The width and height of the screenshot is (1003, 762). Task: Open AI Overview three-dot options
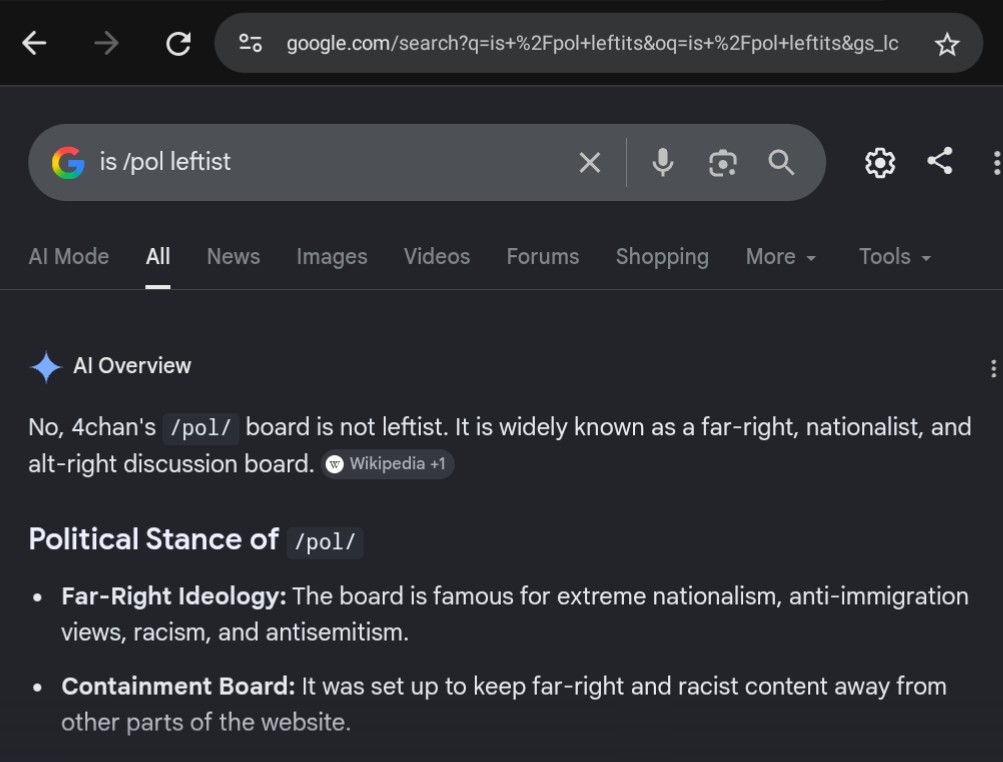[993, 369]
